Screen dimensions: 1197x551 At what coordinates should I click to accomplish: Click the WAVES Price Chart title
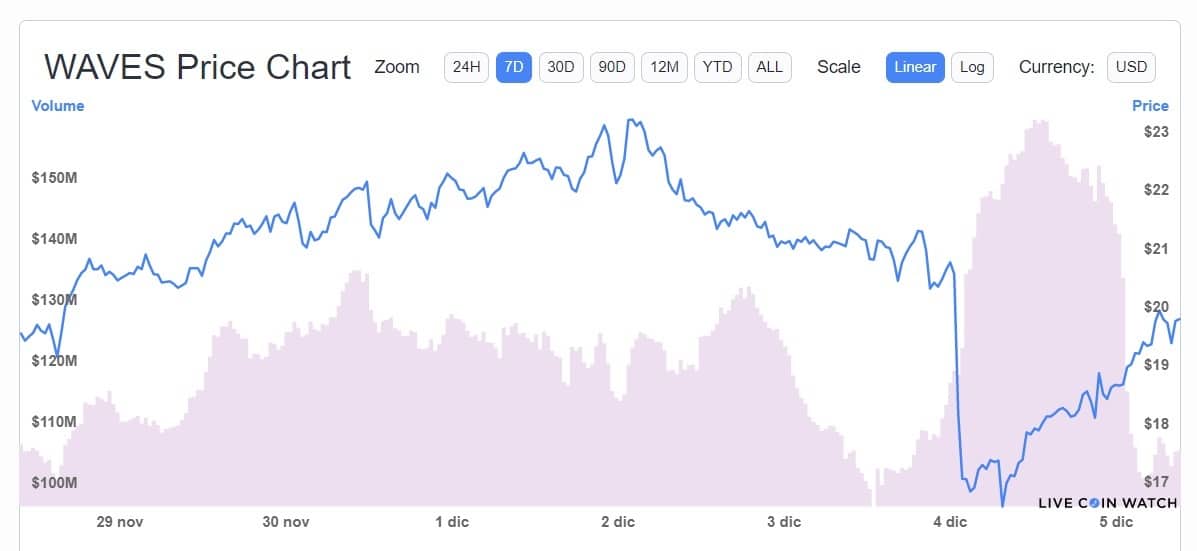click(x=198, y=67)
